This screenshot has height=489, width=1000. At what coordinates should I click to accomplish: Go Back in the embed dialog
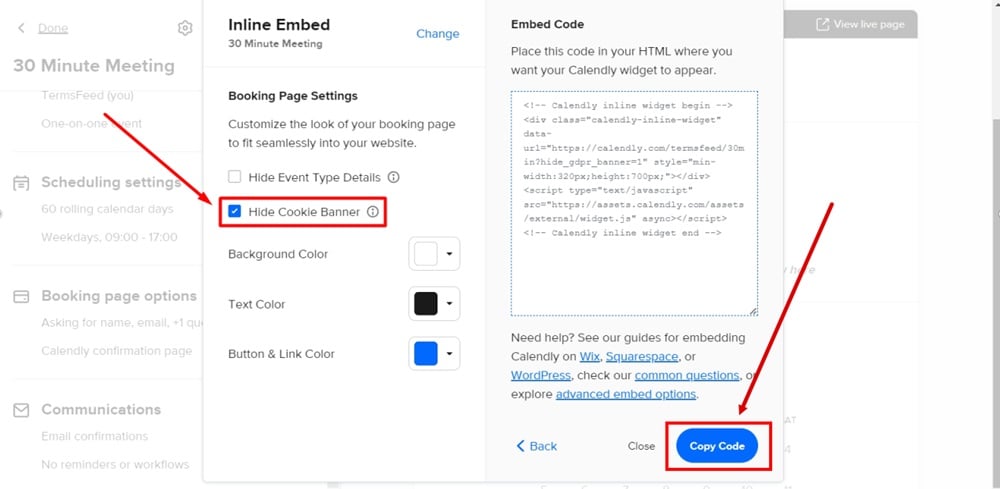536,446
